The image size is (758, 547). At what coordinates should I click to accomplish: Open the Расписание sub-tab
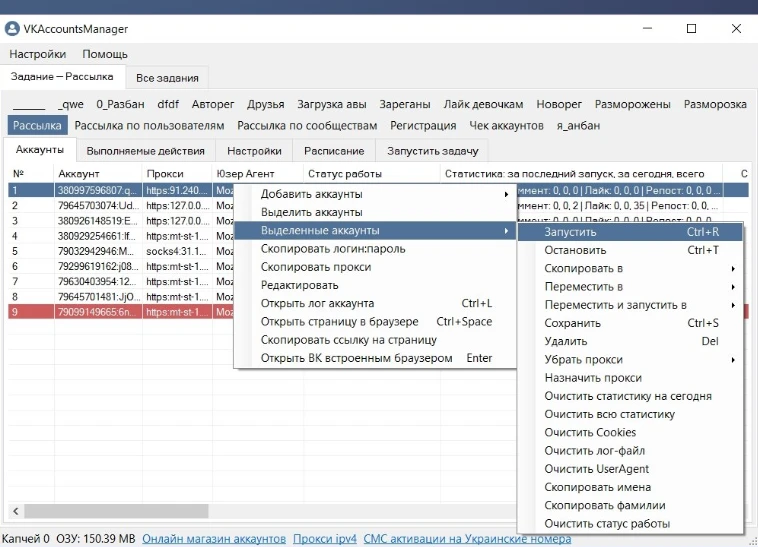coord(334,151)
